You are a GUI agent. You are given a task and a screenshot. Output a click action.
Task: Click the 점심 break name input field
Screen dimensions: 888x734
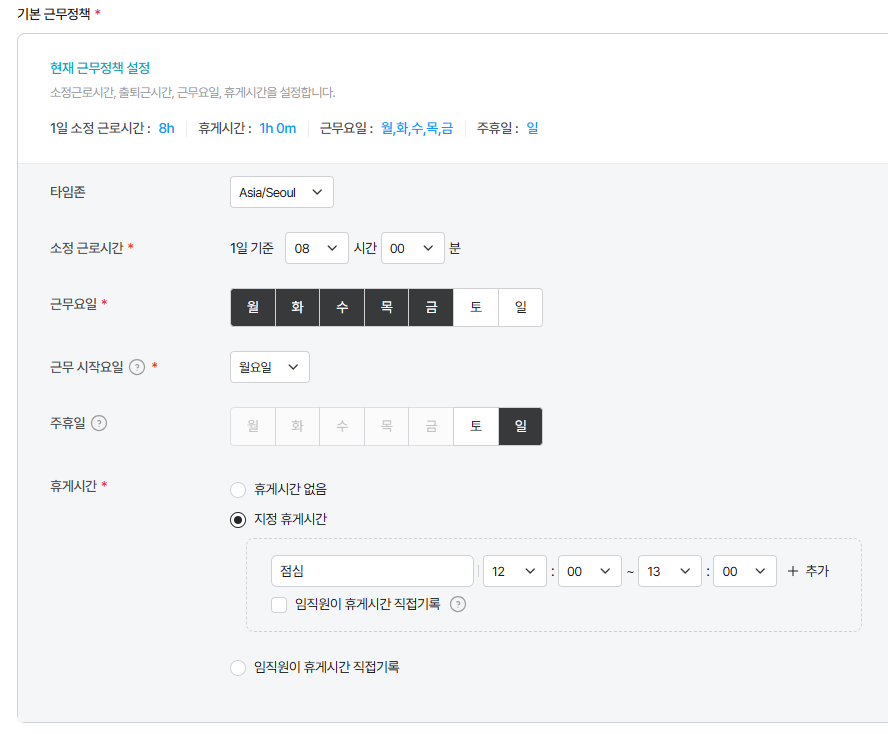click(372, 571)
